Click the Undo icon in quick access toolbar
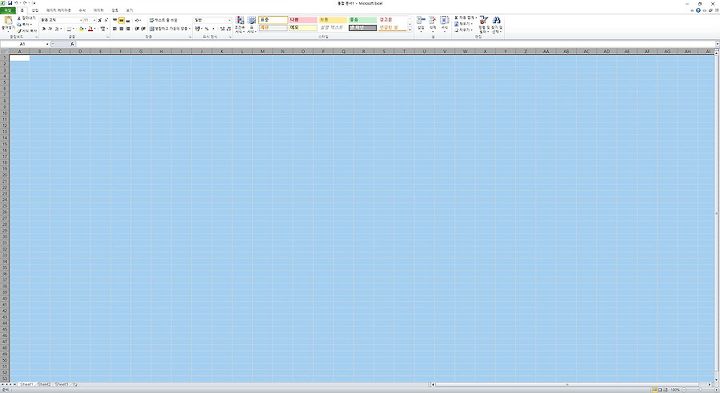This screenshot has height=393, width=720. (x=17, y=3)
